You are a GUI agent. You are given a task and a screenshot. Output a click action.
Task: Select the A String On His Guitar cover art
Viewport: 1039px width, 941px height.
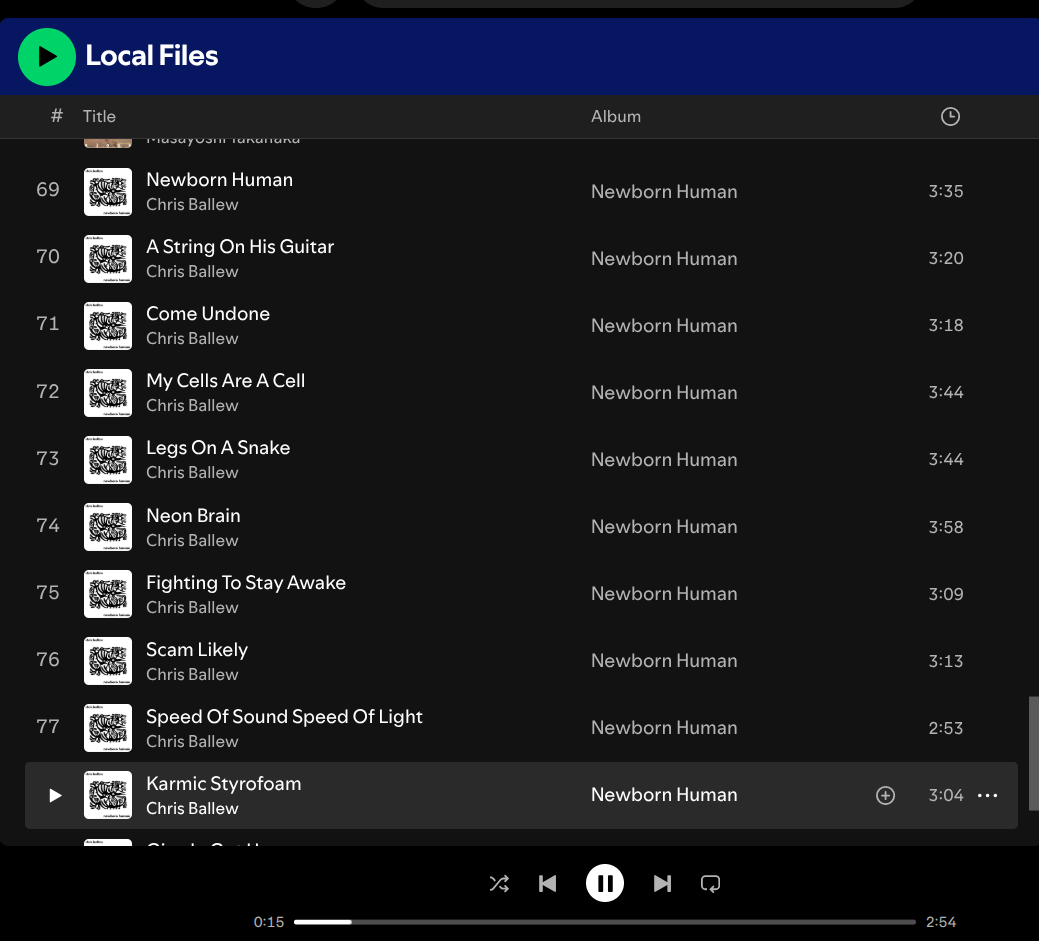click(108, 258)
